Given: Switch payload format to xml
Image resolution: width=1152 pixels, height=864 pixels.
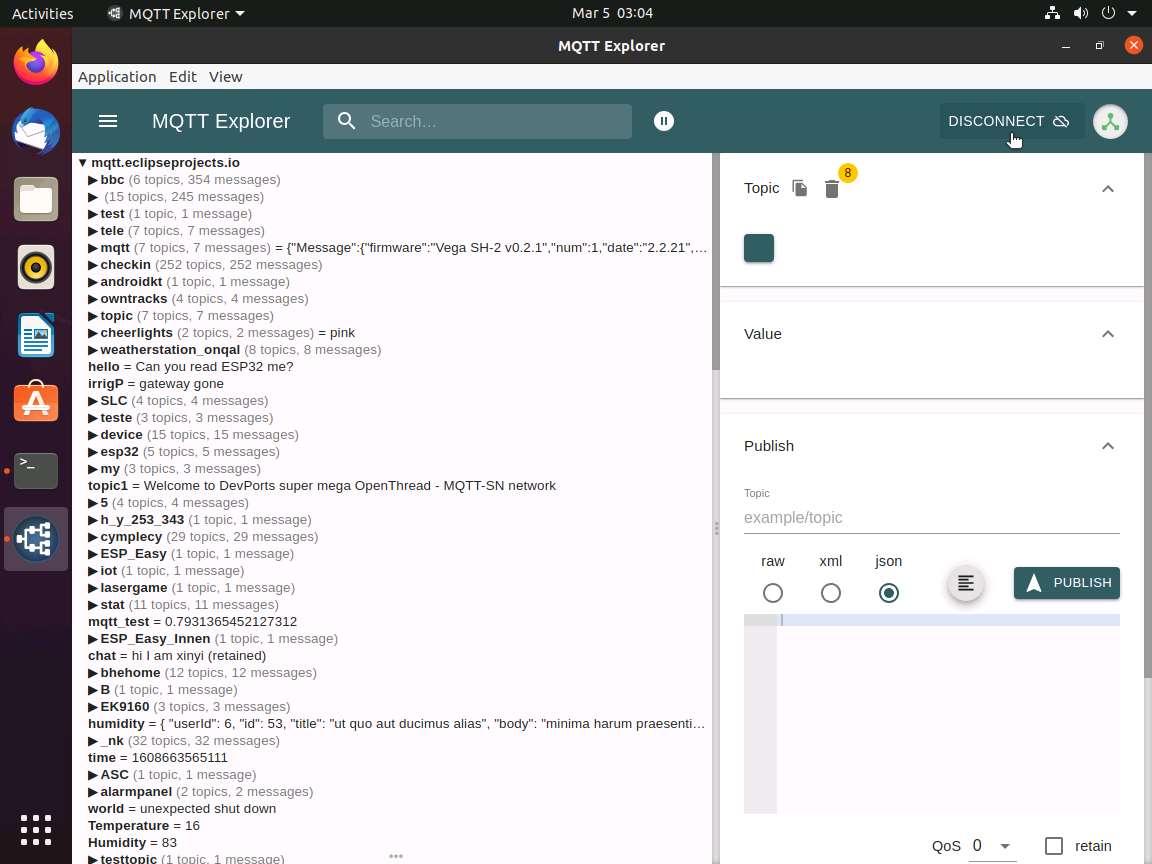Looking at the screenshot, I should pyautogui.click(x=831, y=592).
